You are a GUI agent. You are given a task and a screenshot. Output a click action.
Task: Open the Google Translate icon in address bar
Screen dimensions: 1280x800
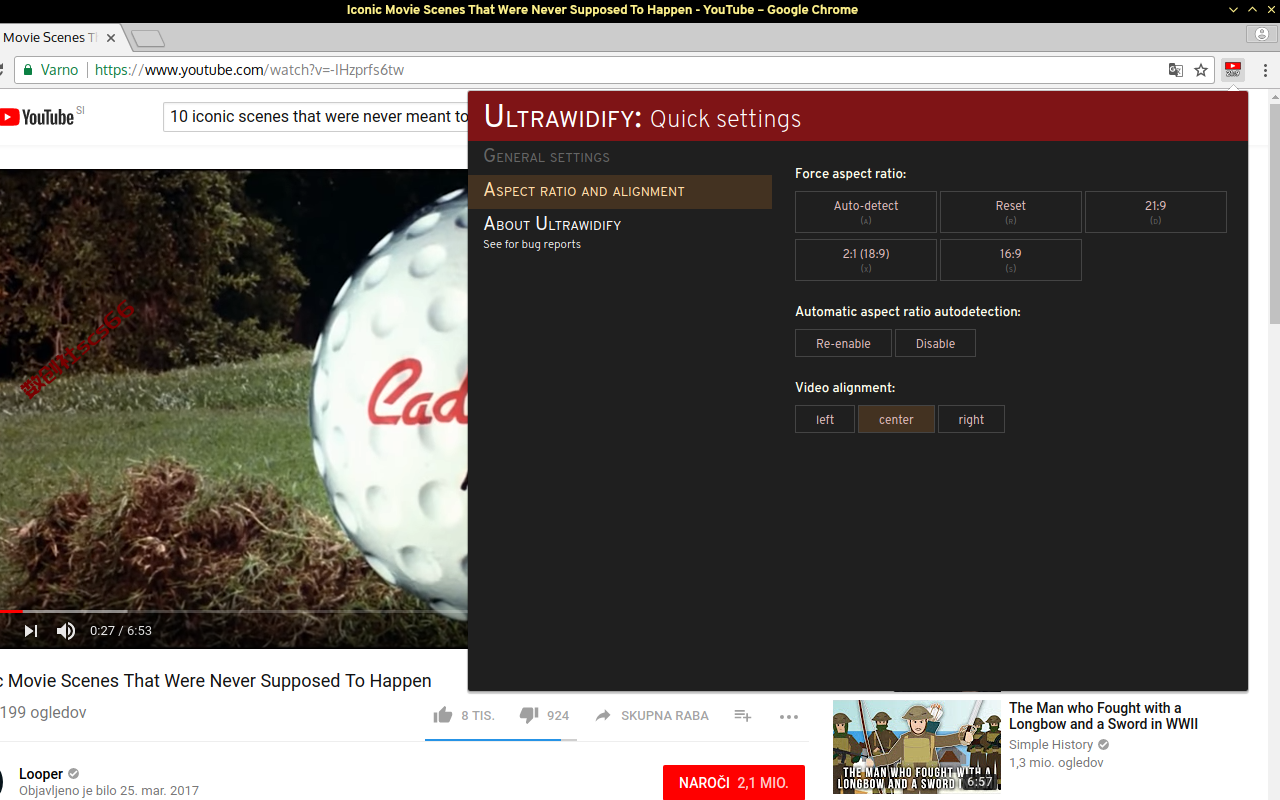1176,70
